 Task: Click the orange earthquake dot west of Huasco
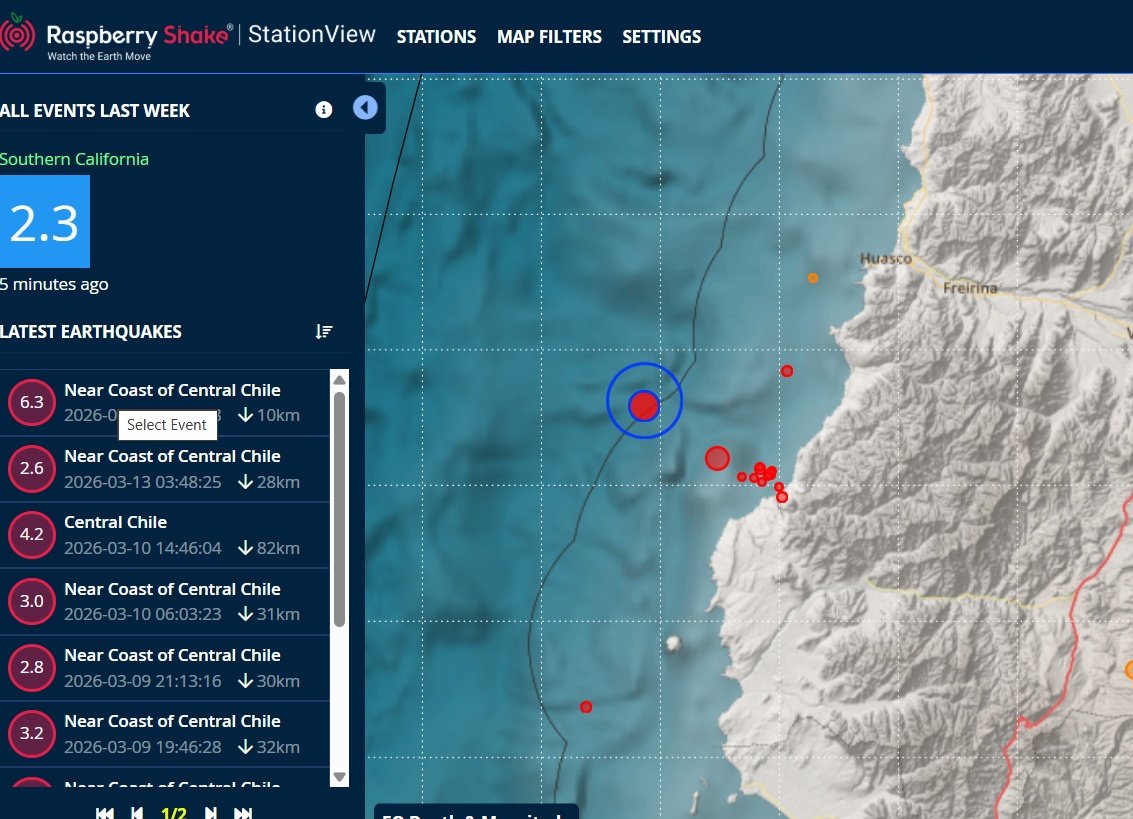click(813, 278)
